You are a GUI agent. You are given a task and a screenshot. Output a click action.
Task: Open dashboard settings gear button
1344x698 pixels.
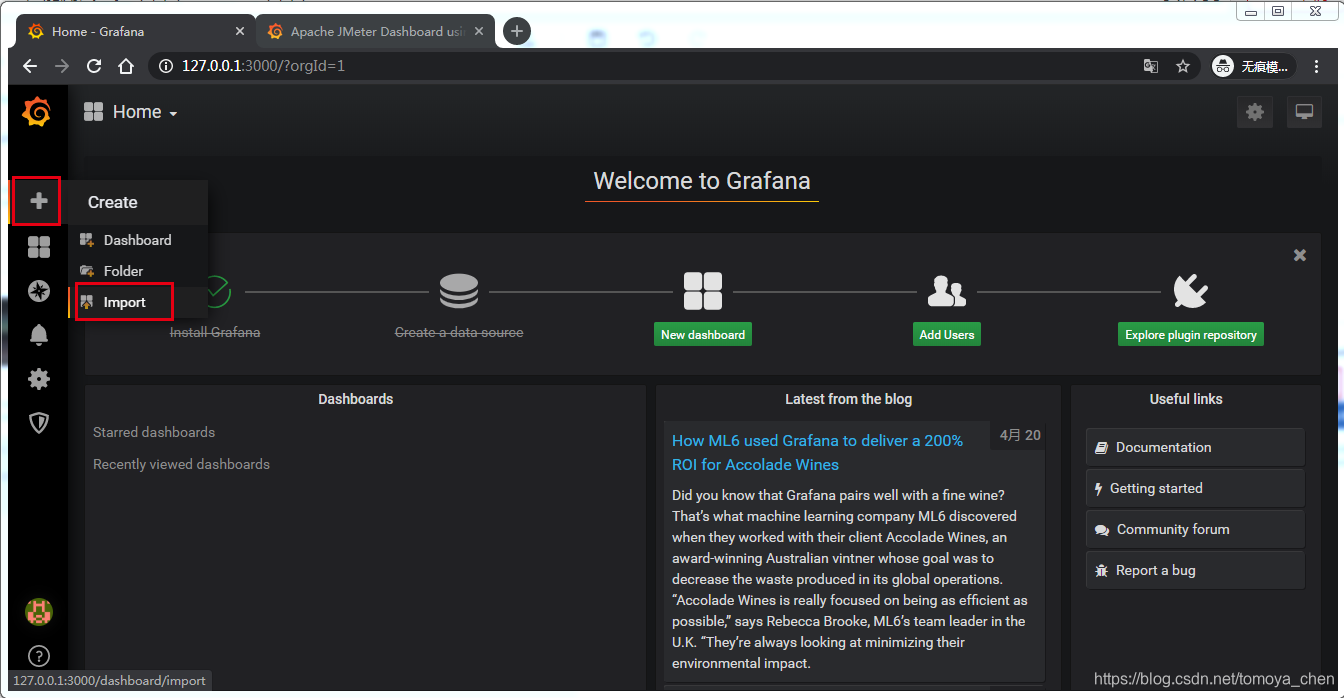coord(1255,112)
